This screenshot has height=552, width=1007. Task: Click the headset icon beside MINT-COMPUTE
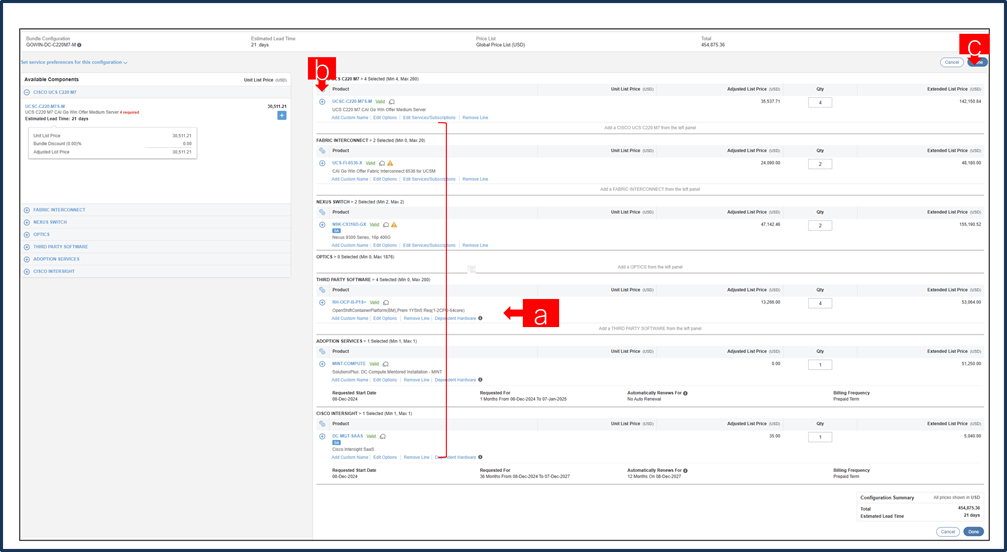pyautogui.click(x=385, y=364)
